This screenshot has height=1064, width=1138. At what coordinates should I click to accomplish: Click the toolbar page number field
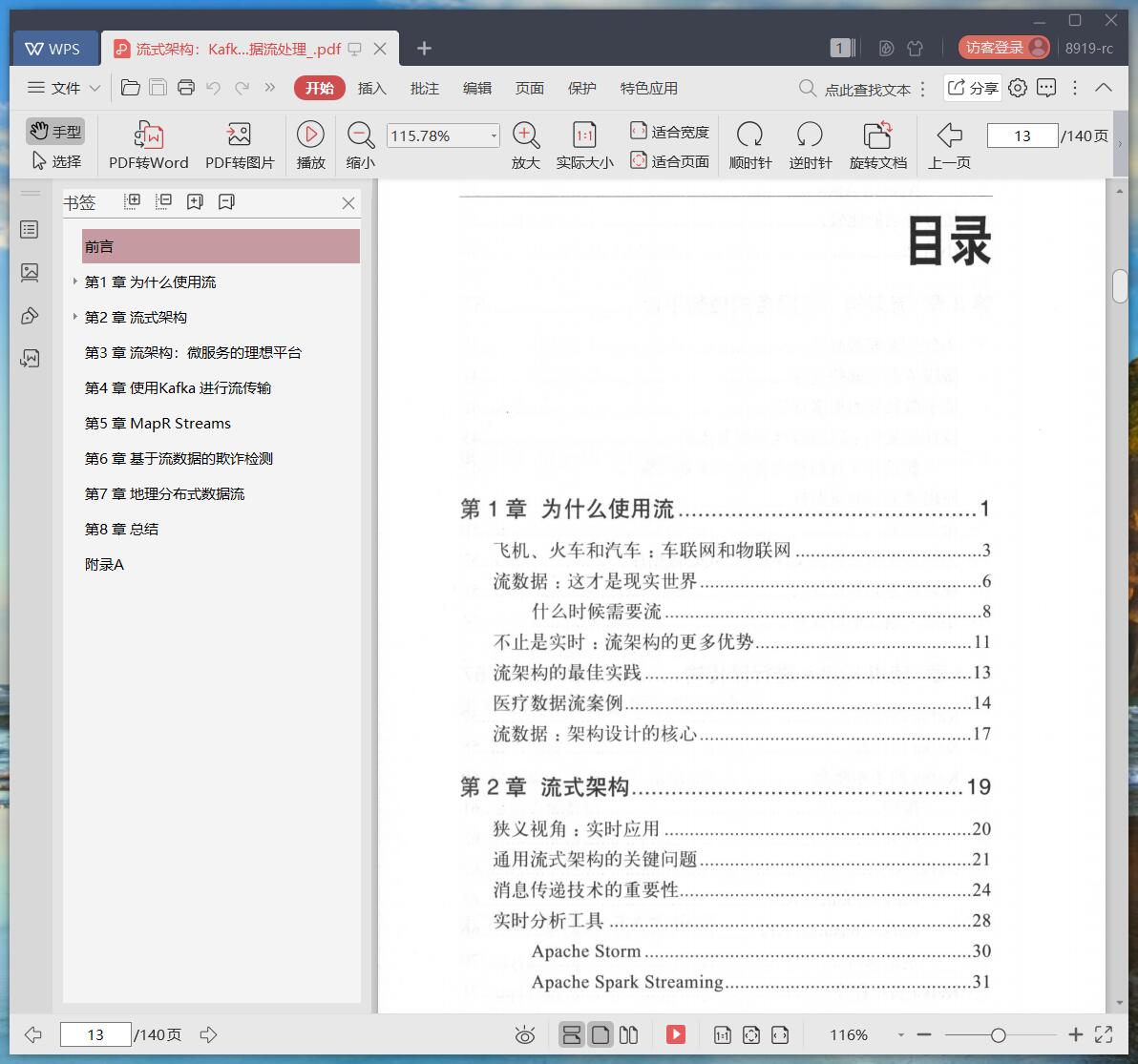click(1022, 136)
